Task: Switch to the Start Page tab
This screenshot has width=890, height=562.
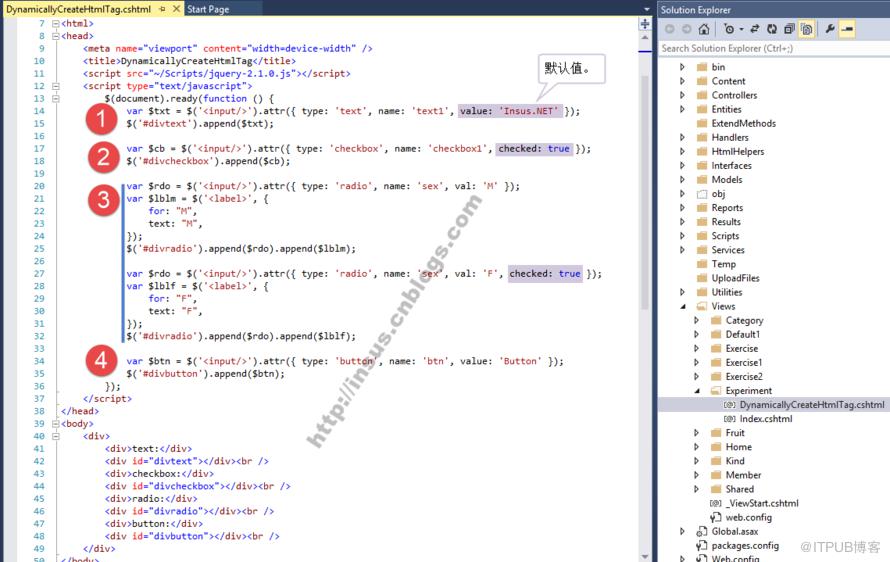Action: pyautogui.click(x=208, y=9)
